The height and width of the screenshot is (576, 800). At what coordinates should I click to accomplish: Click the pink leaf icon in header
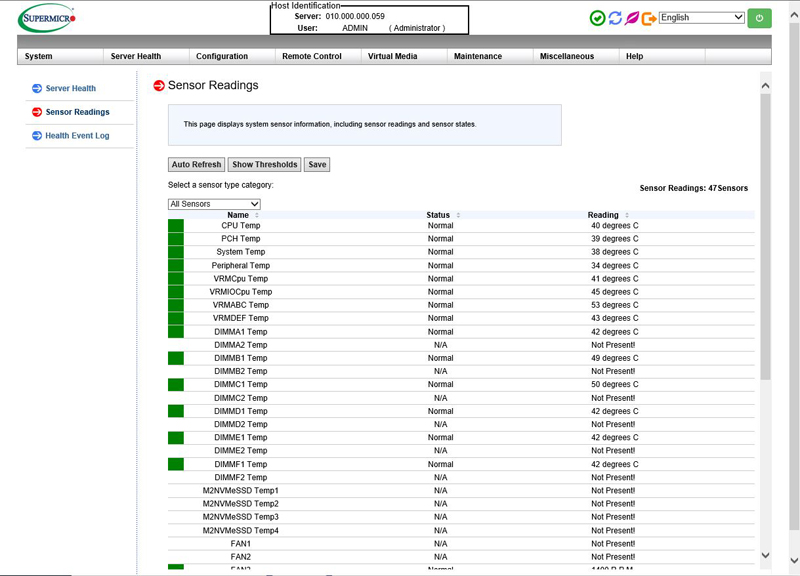pos(631,18)
